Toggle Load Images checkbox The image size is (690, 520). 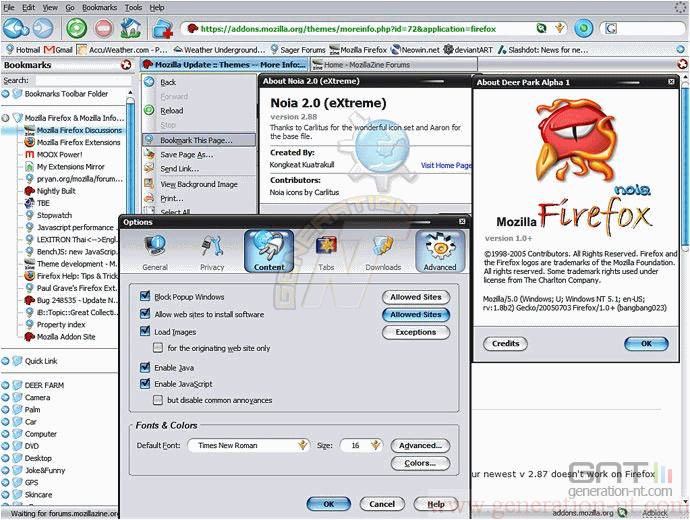tap(145, 331)
